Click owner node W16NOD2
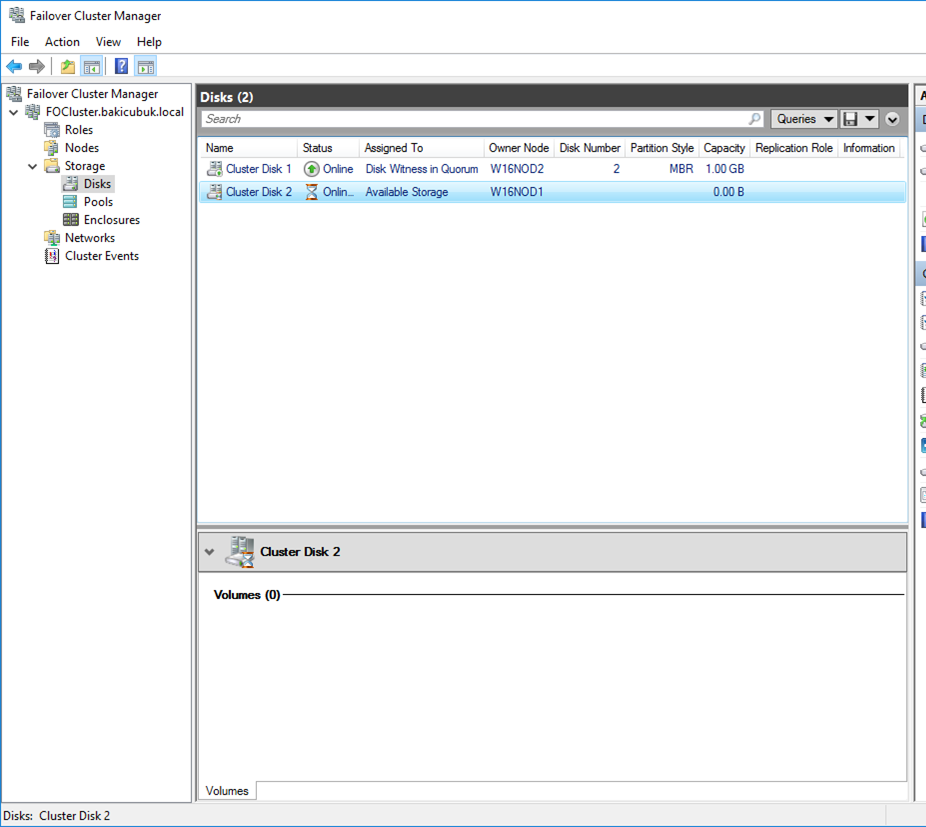Viewport: 926px width, 827px height. point(517,169)
